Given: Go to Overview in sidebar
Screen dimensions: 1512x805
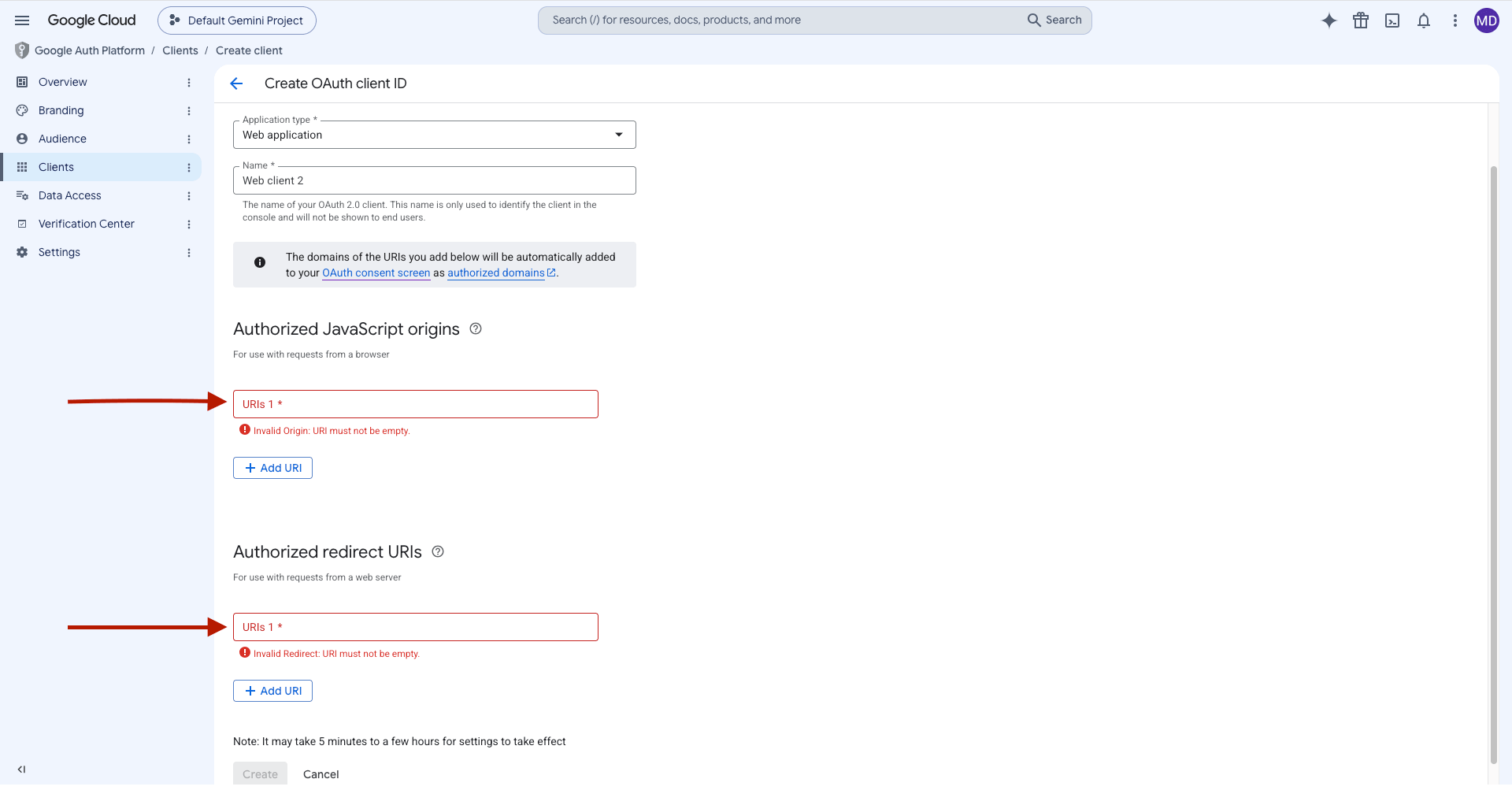Looking at the screenshot, I should (63, 82).
